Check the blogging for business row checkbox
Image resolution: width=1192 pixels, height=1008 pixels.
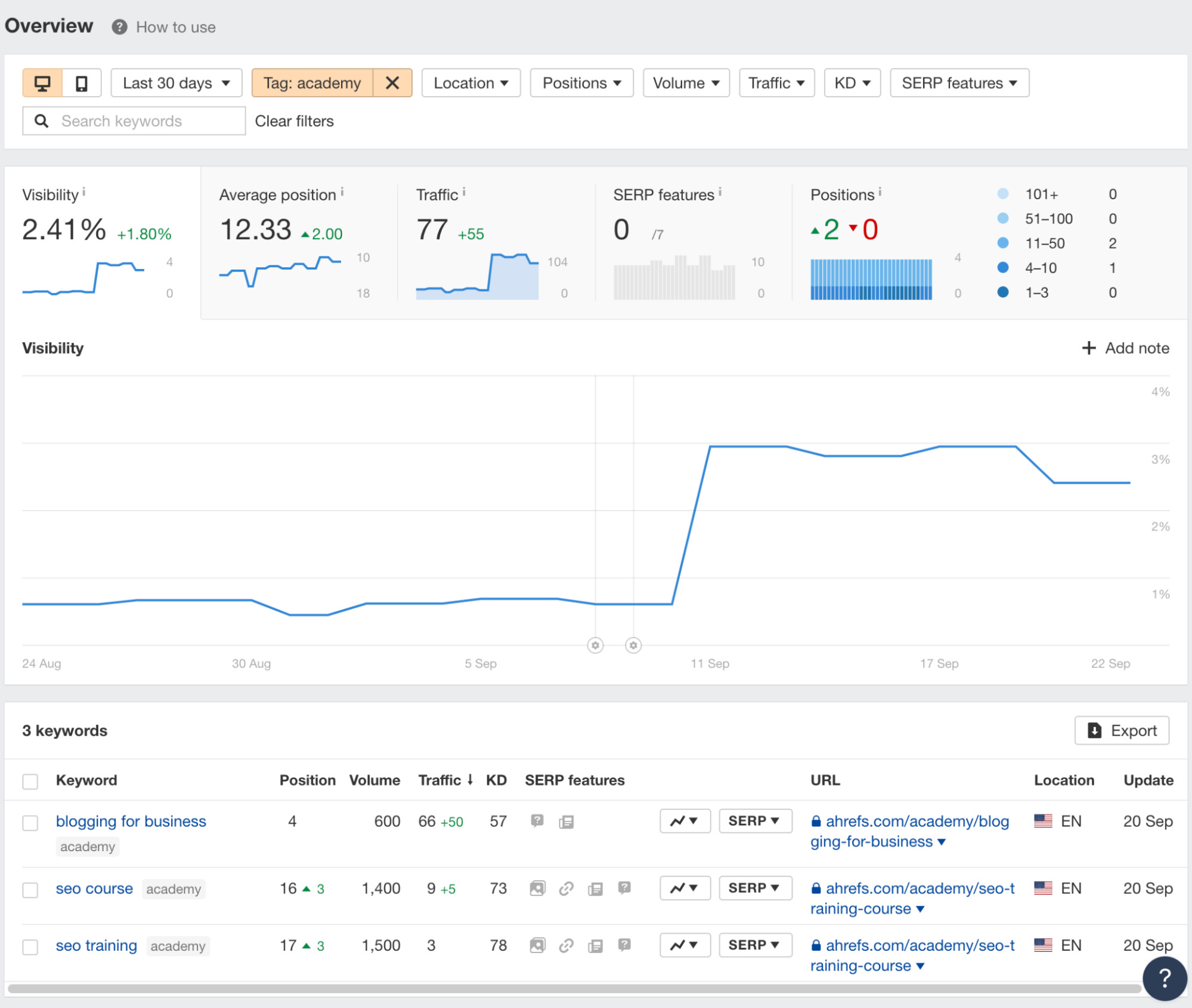tap(30, 823)
